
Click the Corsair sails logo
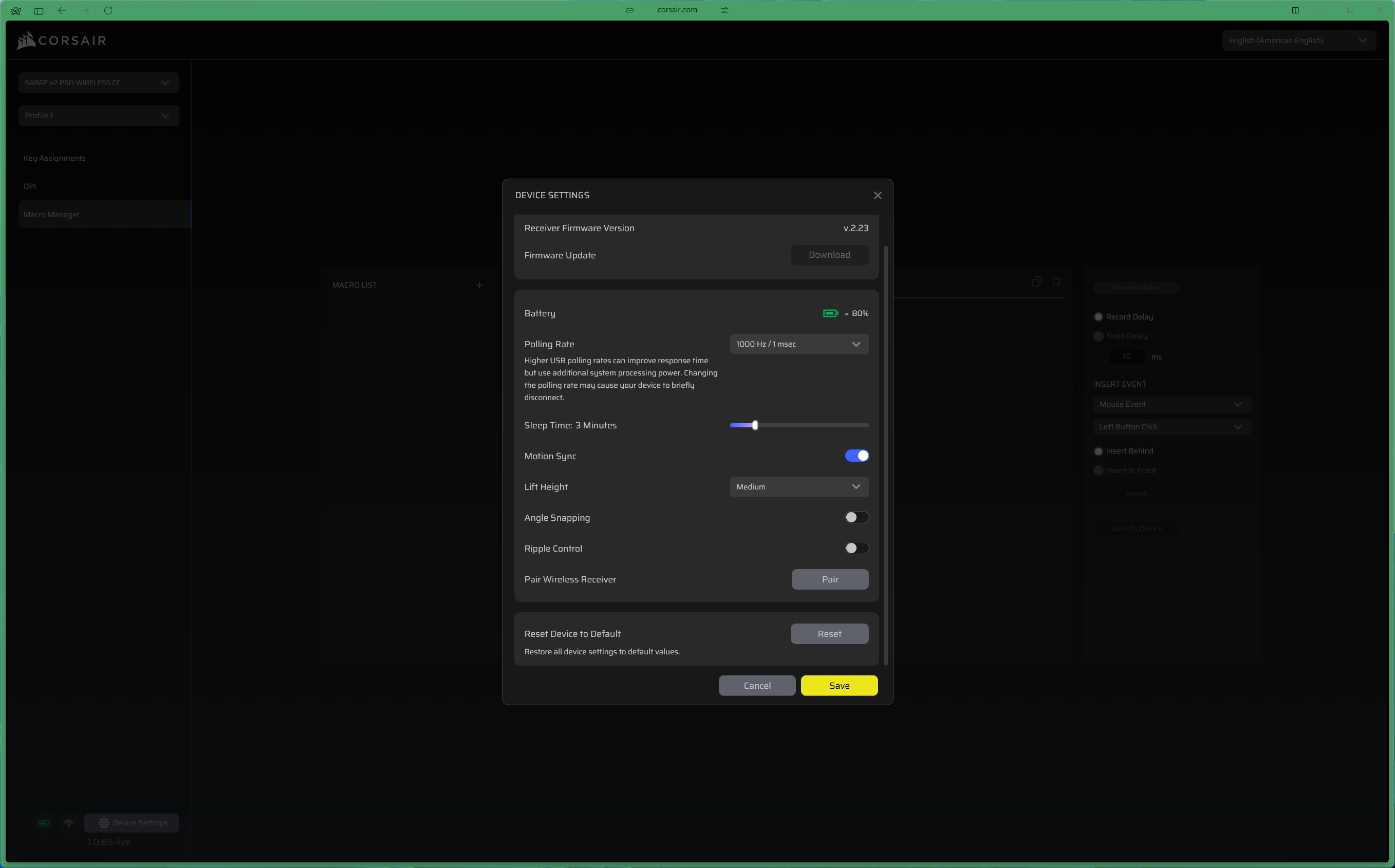(x=26, y=40)
